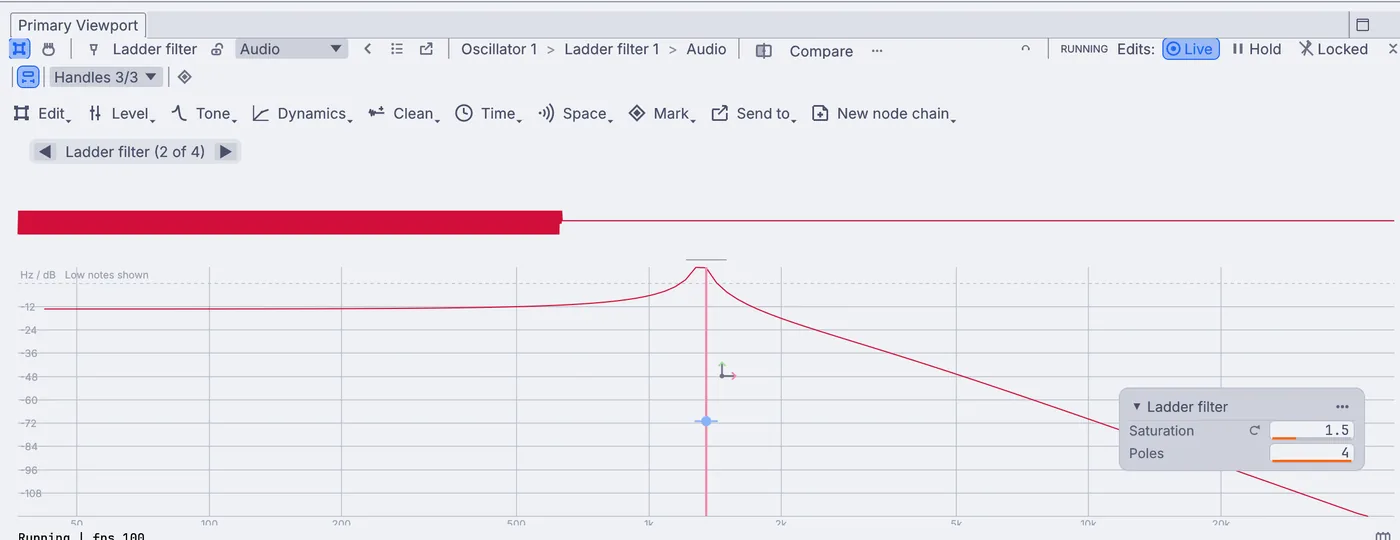Open the Mark dropdown menu
The height and width of the screenshot is (540, 1400).
click(x=662, y=114)
